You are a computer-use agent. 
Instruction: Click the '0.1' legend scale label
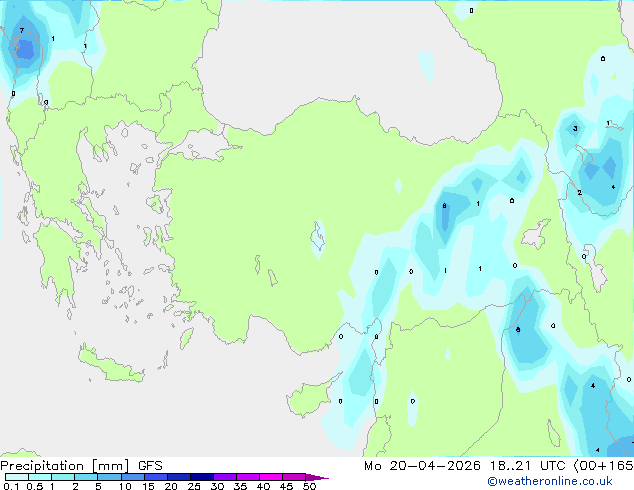coord(11,486)
